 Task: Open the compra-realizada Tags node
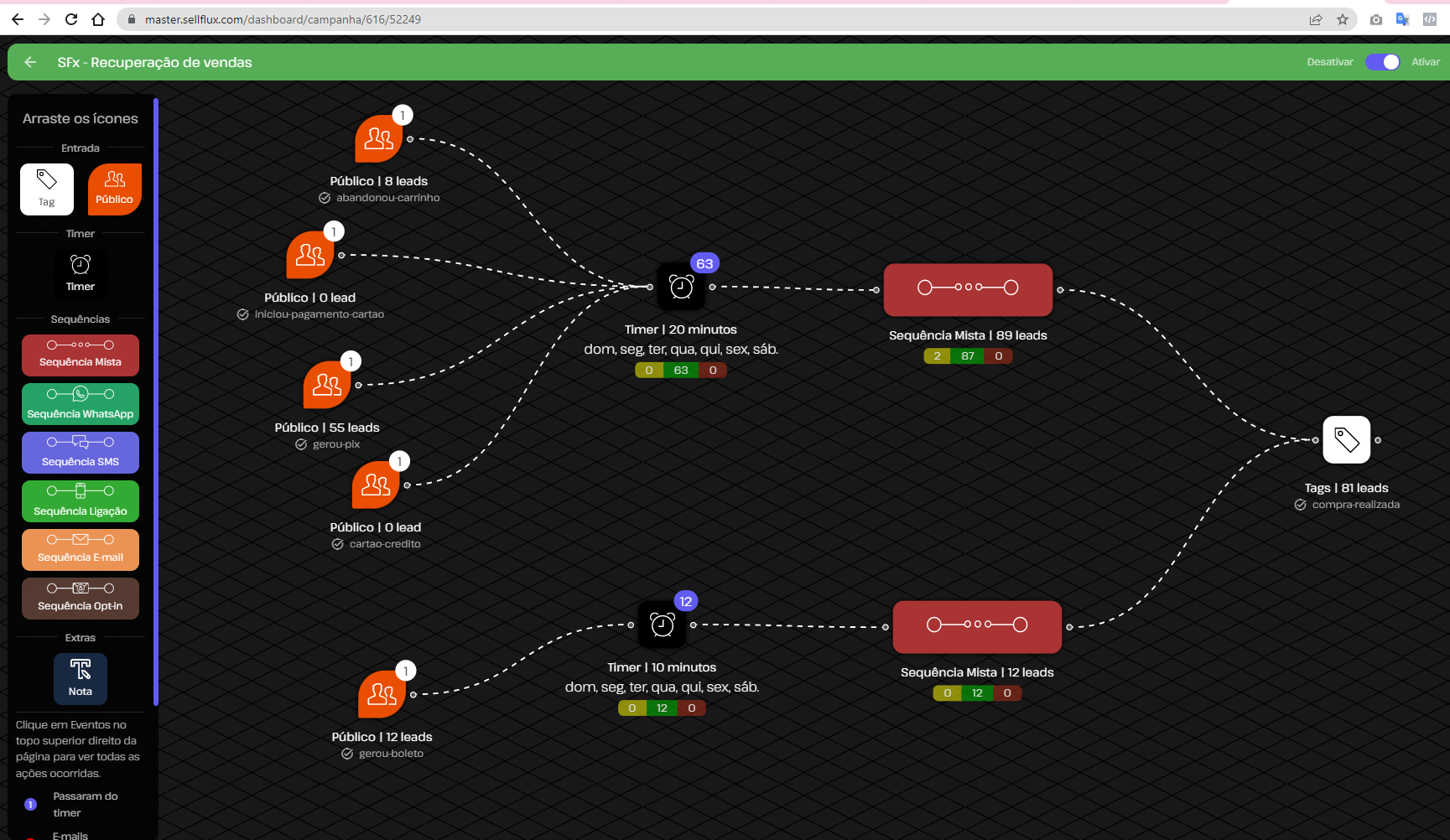coord(1346,440)
